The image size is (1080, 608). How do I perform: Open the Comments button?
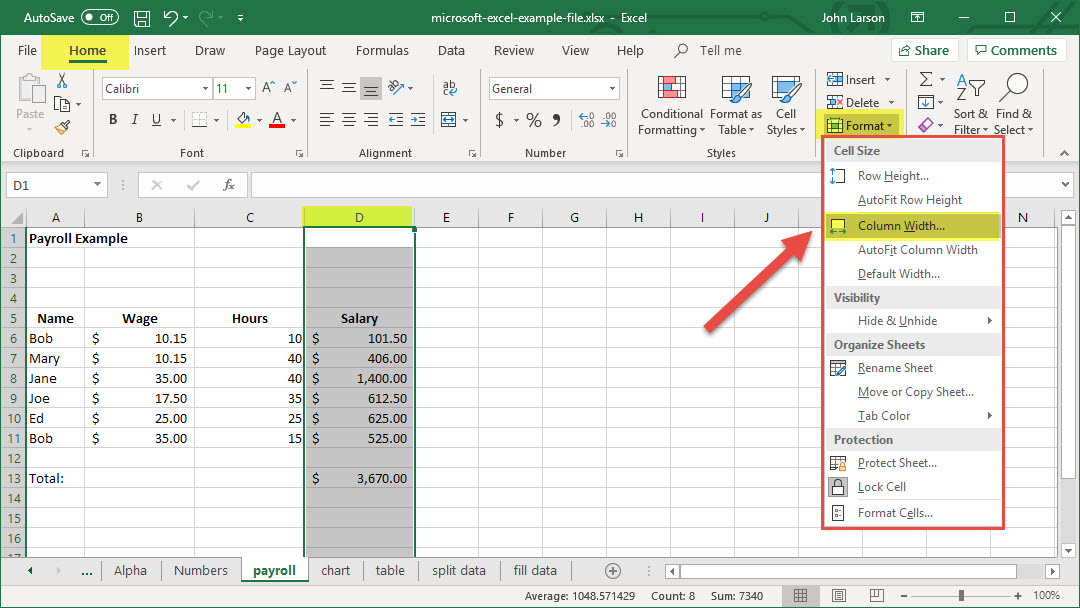click(x=1014, y=50)
